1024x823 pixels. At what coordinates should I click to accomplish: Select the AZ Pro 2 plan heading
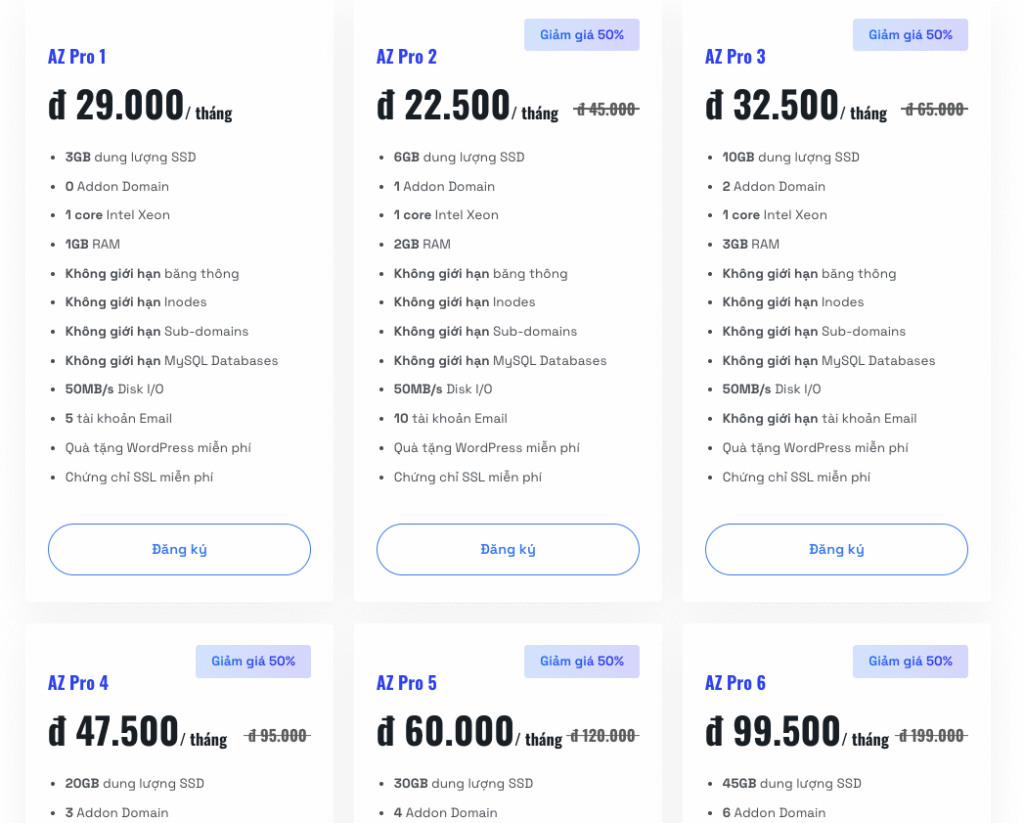(406, 56)
